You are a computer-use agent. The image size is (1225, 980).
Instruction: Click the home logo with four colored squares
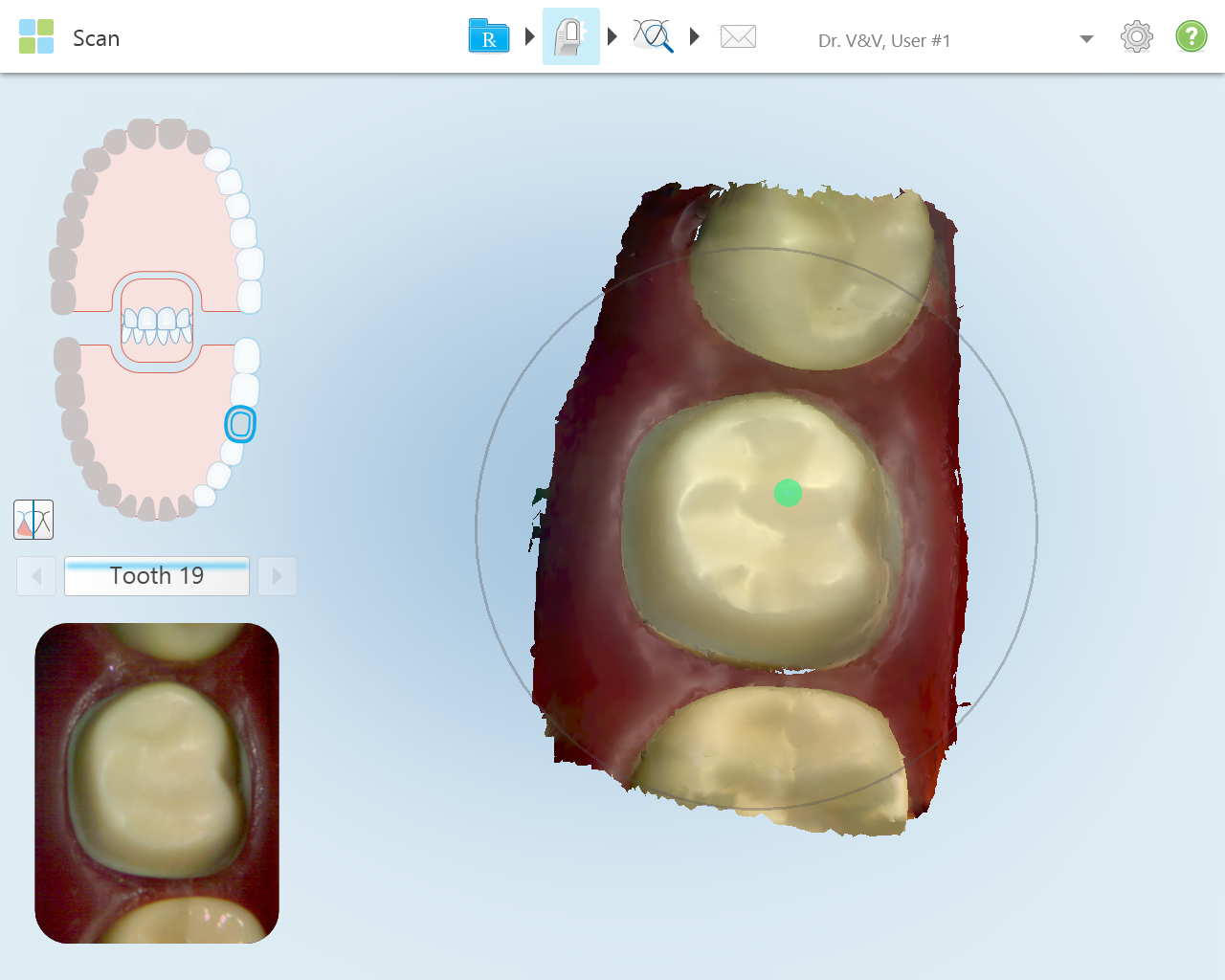tap(36, 37)
